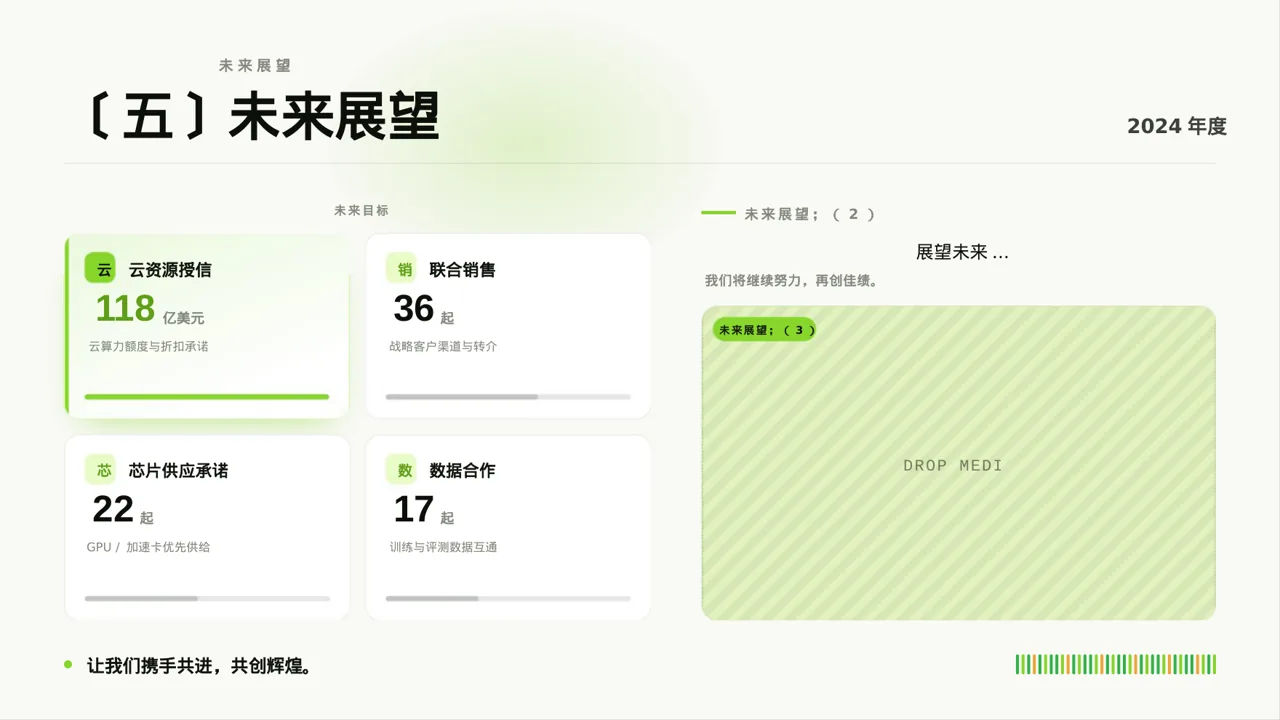Click the 展望未来 … subtitle

tap(962, 252)
